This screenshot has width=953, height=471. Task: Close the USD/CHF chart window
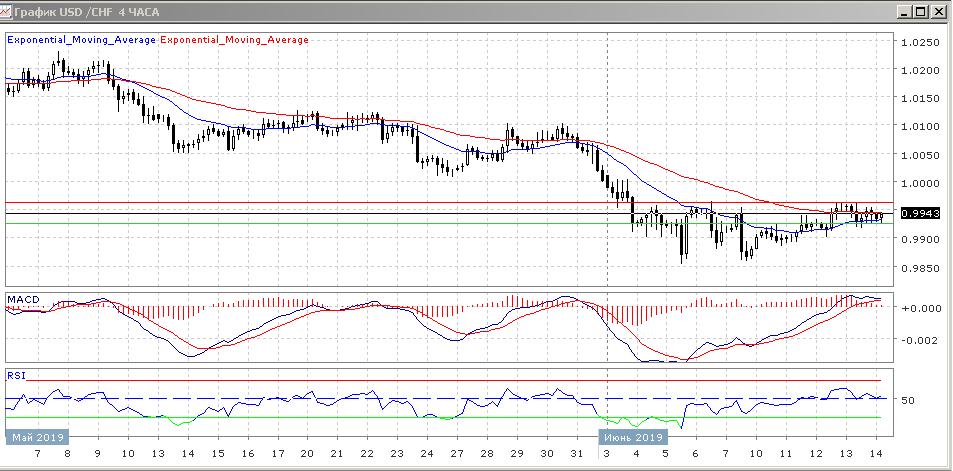tap(938, 12)
